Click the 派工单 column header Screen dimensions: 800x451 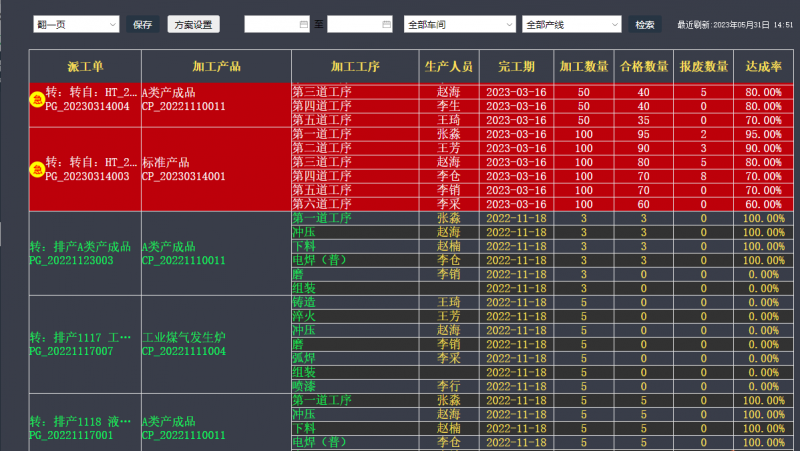point(85,67)
